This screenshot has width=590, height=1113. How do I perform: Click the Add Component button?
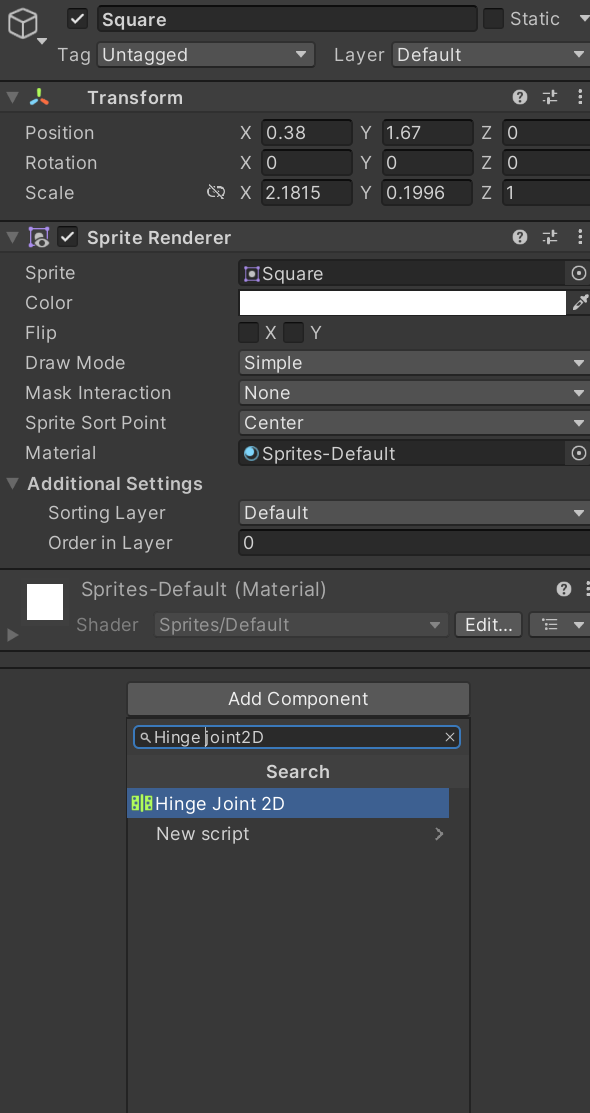298,698
